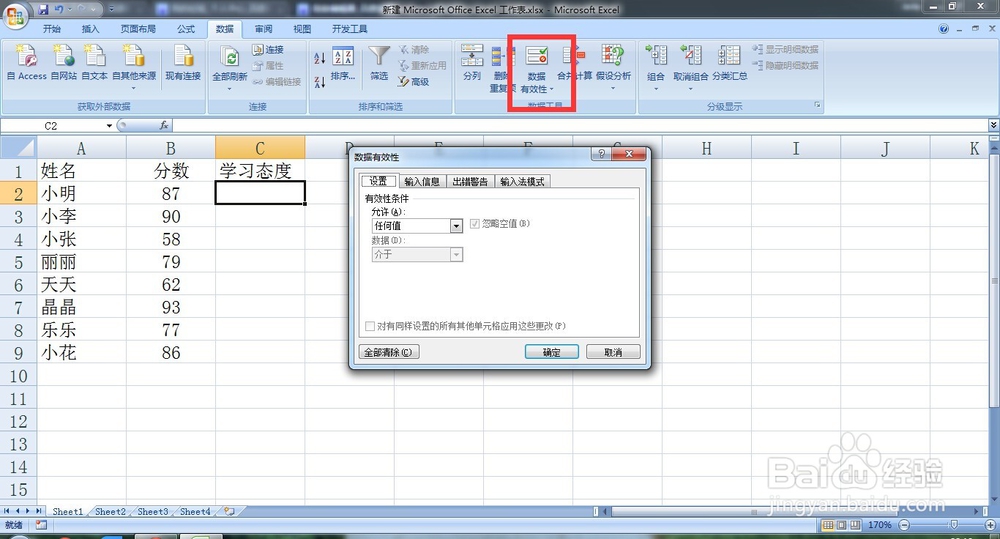Switch to Input Message (输入信息) tab
1000x539 pixels.
pyautogui.click(x=422, y=181)
